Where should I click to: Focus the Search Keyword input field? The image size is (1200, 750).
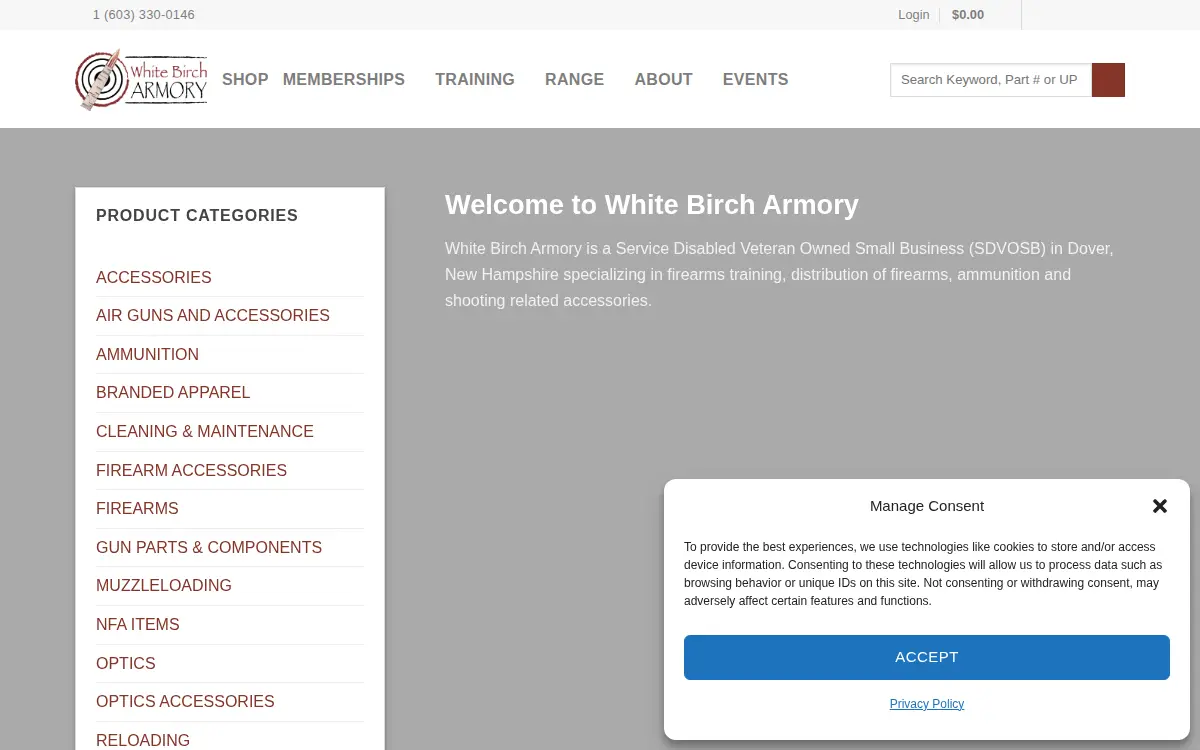(991, 80)
